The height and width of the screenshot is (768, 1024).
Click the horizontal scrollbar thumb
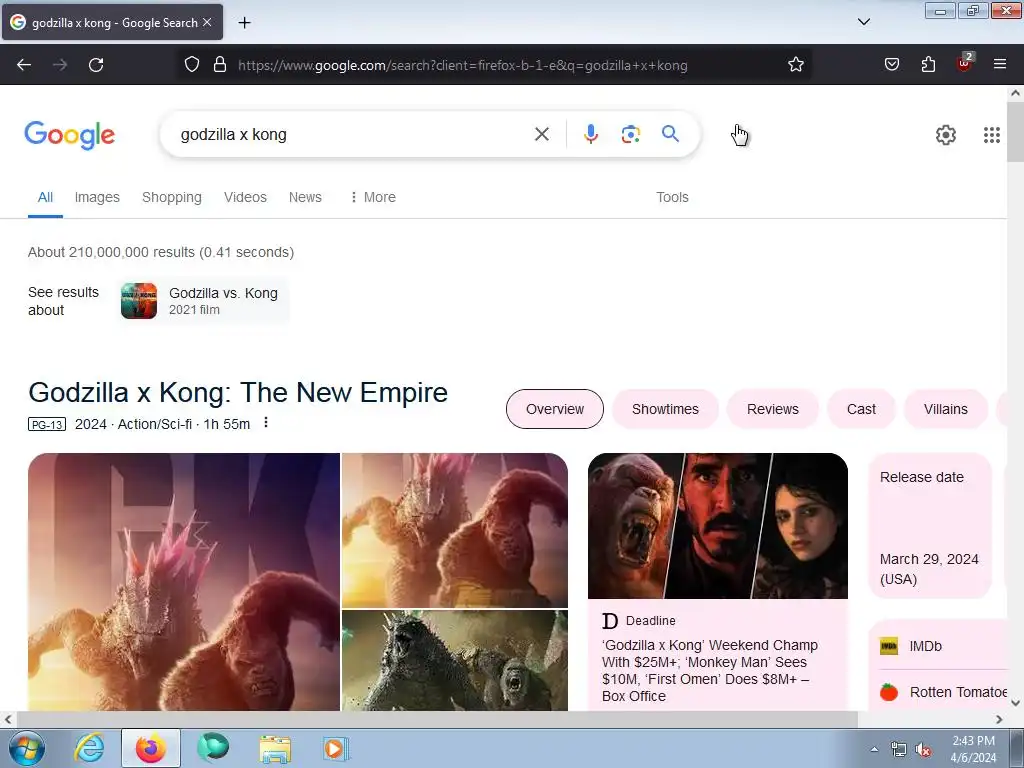point(437,720)
